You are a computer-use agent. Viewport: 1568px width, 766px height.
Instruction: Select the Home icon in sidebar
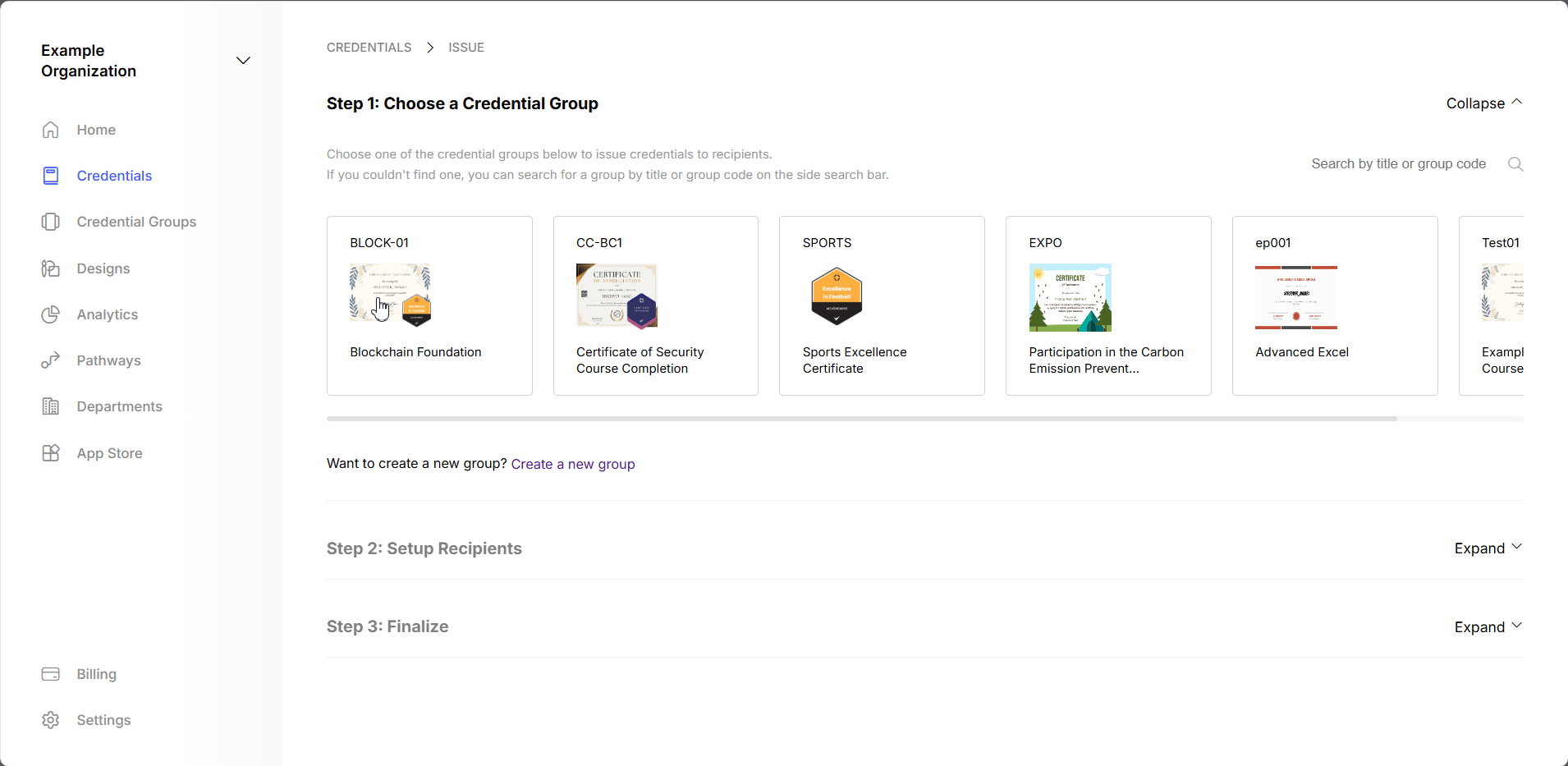(x=50, y=129)
